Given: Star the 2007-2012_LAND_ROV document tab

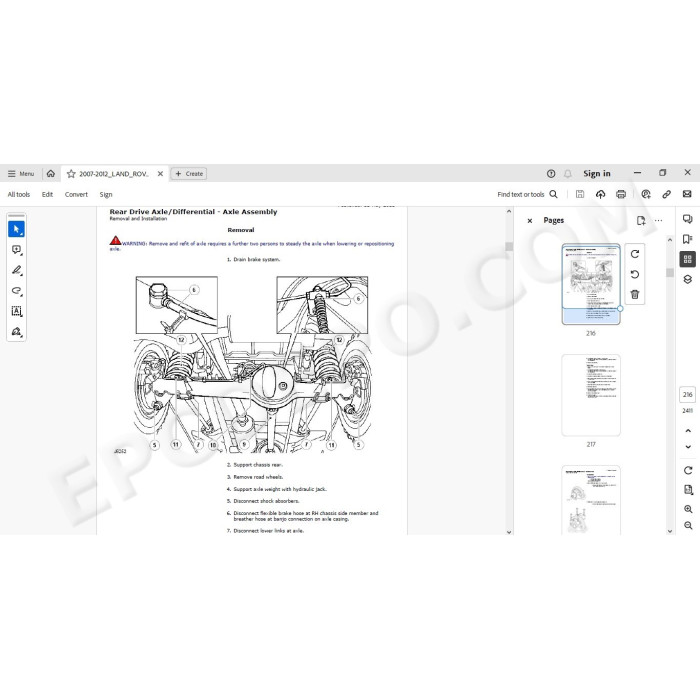Looking at the screenshot, I should (x=71, y=174).
